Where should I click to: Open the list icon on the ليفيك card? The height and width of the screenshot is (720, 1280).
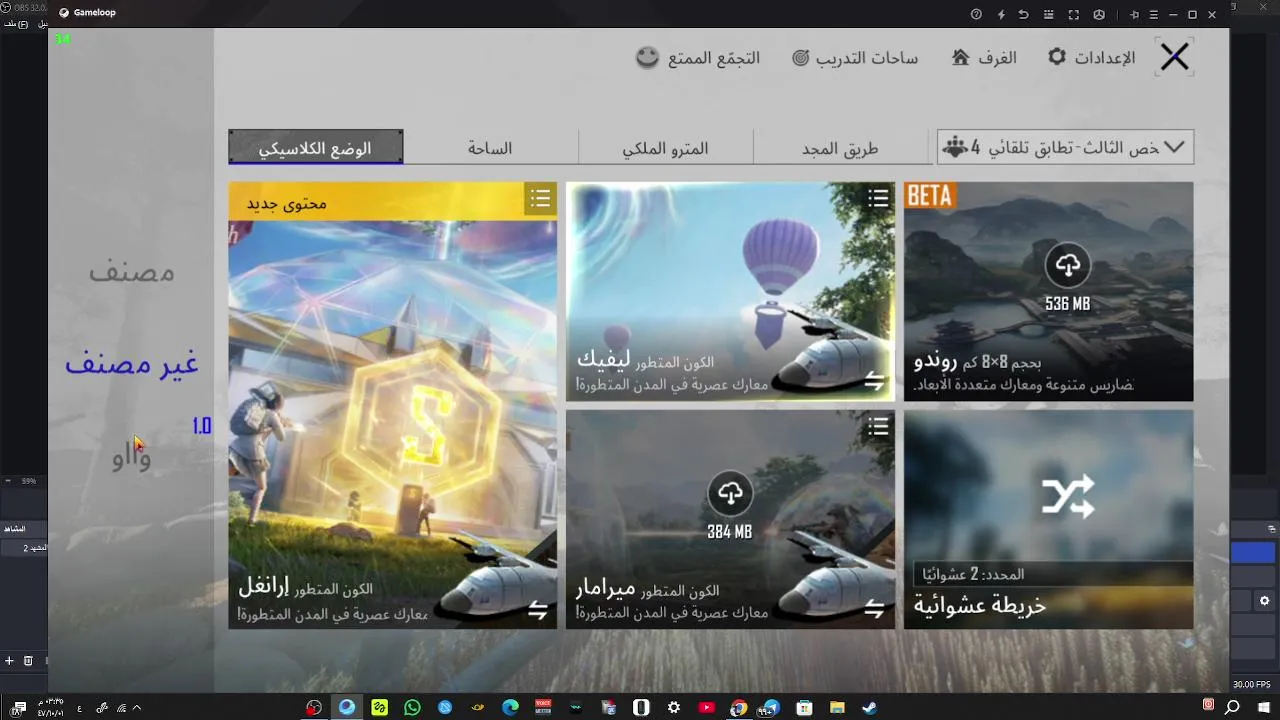[878, 198]
